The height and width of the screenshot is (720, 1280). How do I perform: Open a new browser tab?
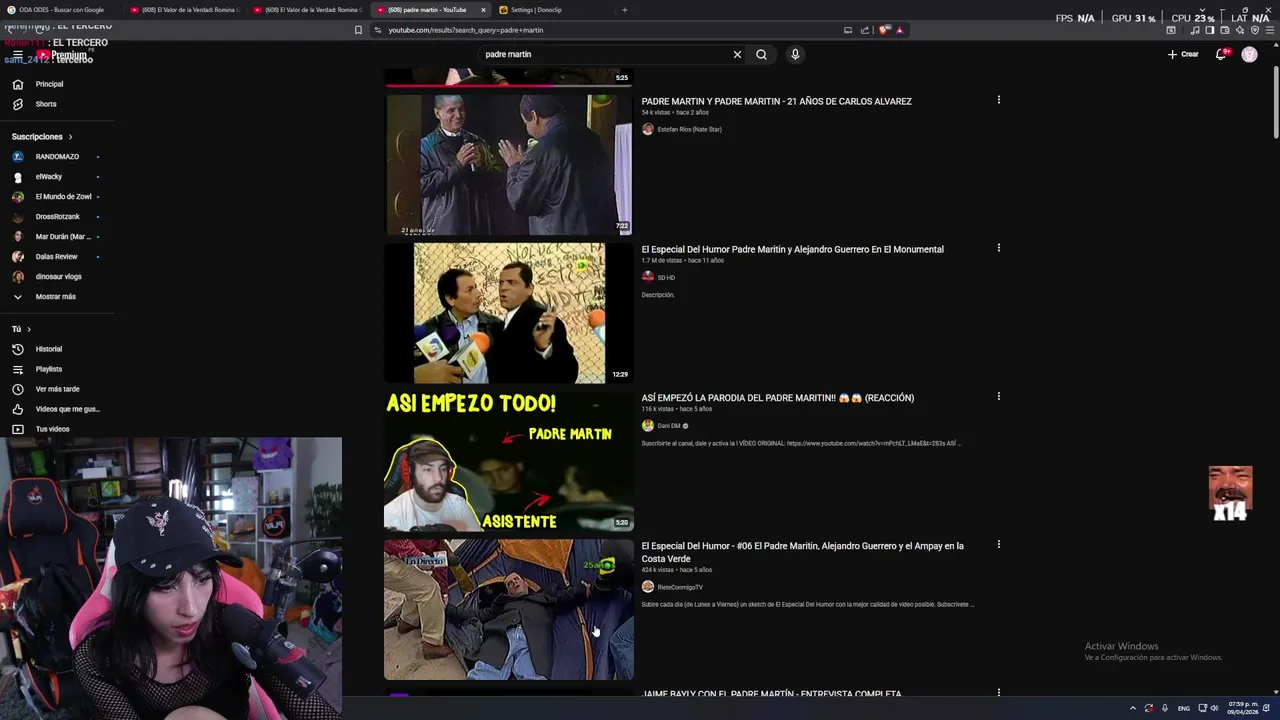point(625,10)
